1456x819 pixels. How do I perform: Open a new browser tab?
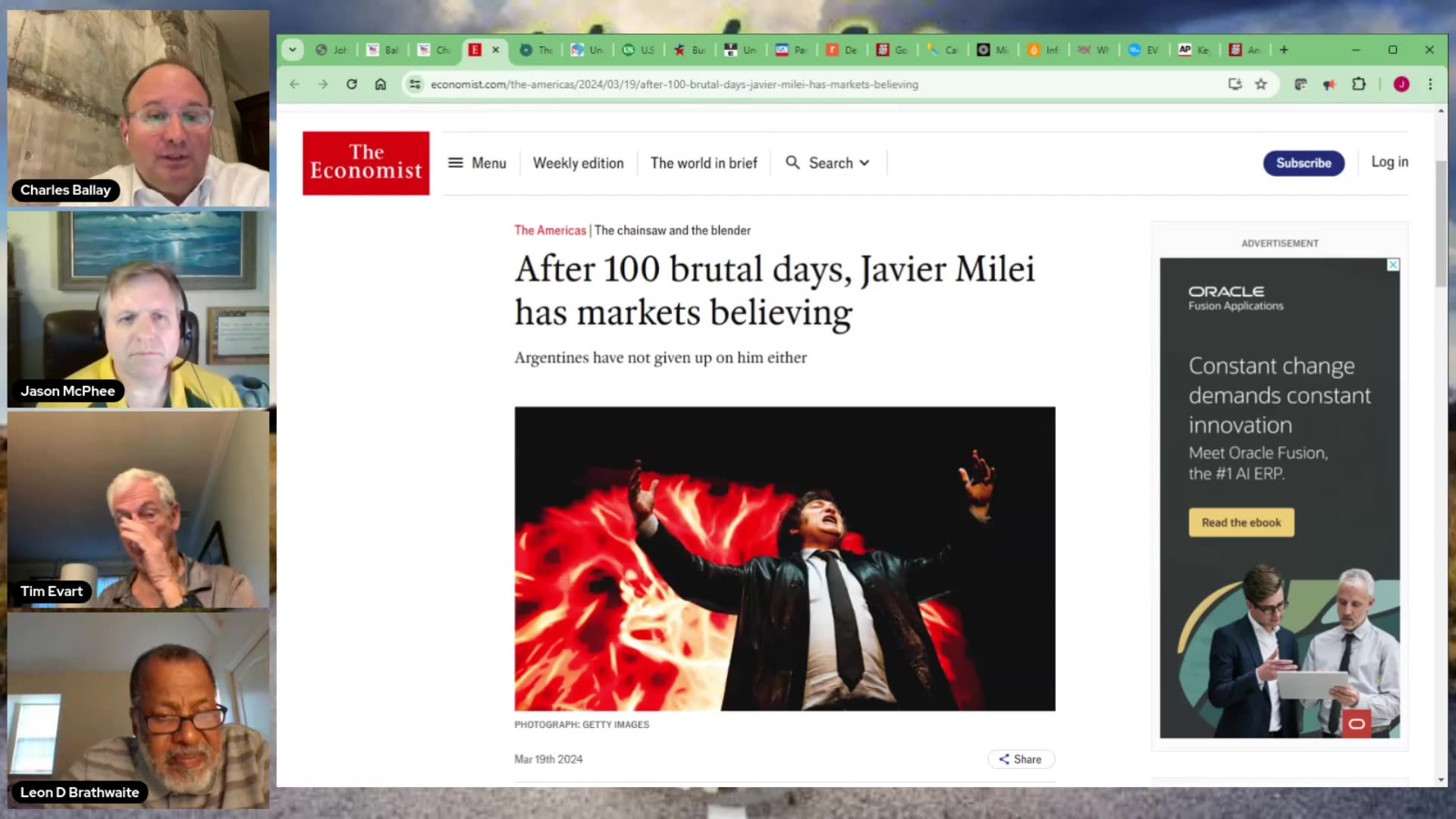(x=1284, y=50)
